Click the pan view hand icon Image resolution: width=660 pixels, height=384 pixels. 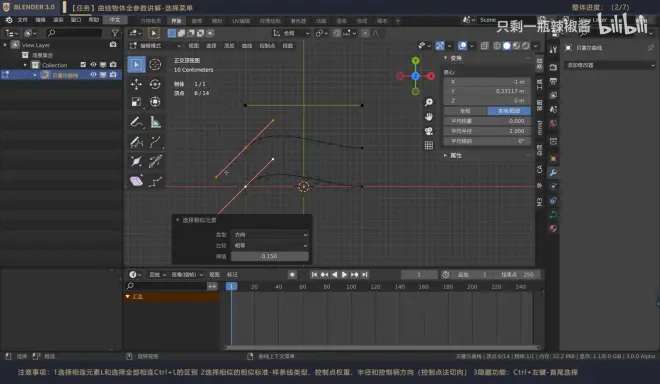click(x=428, y=117)
